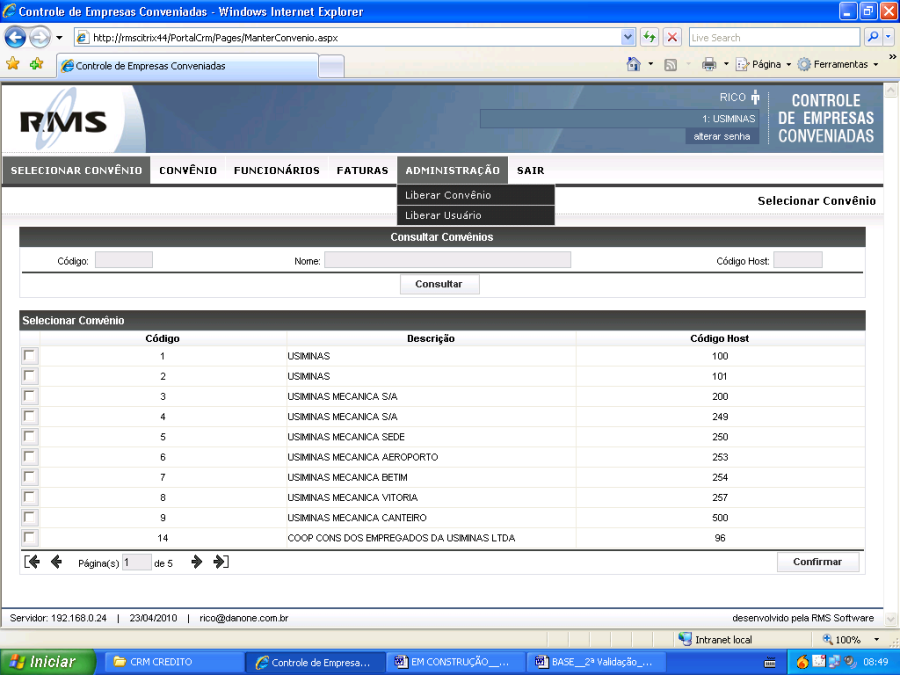This screenshot has width=900, height=675.
Task: Go to next page of convênios
Action: 196,562
